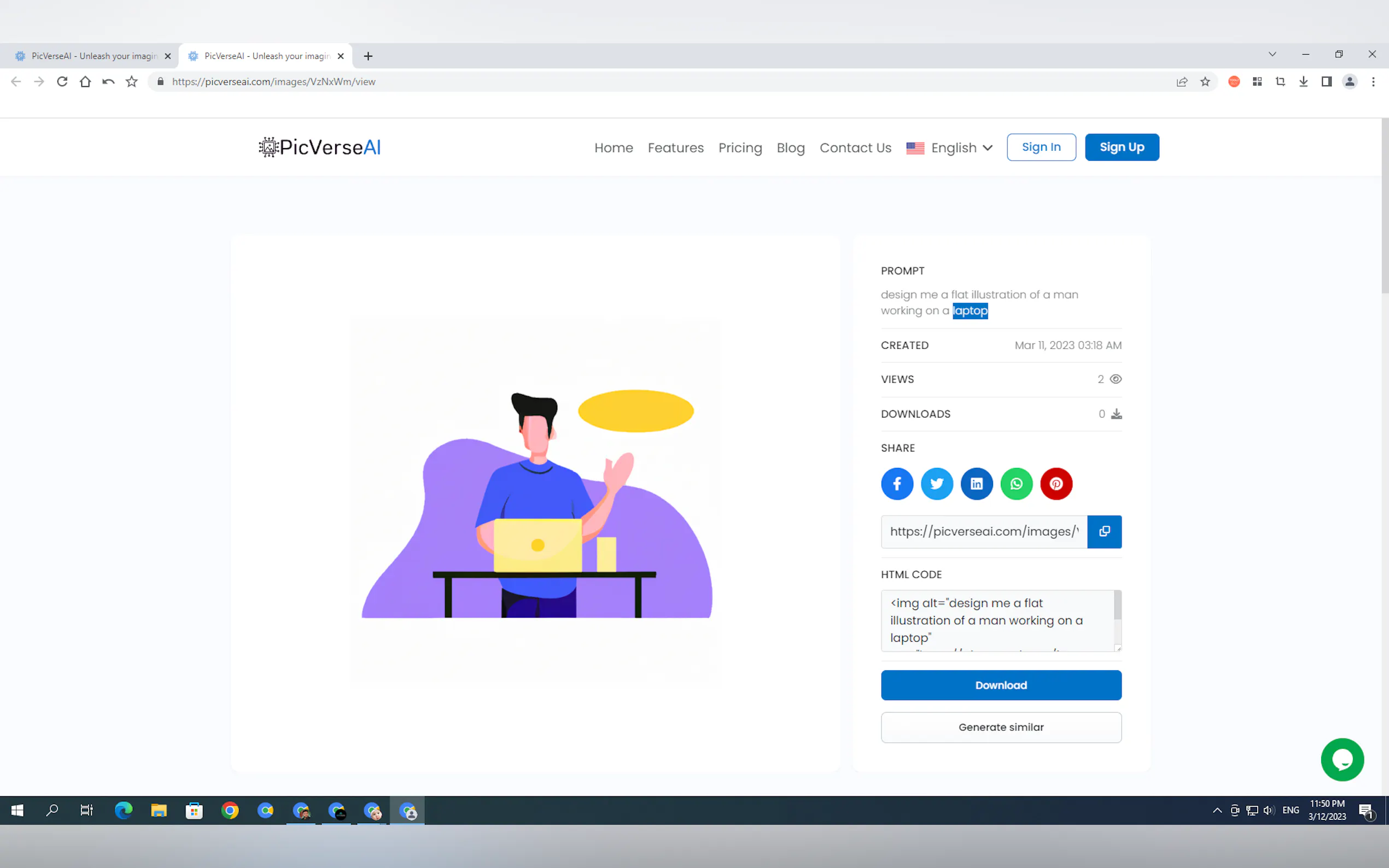
Task: Open the green chat bubble
Action: (1342, 760)
